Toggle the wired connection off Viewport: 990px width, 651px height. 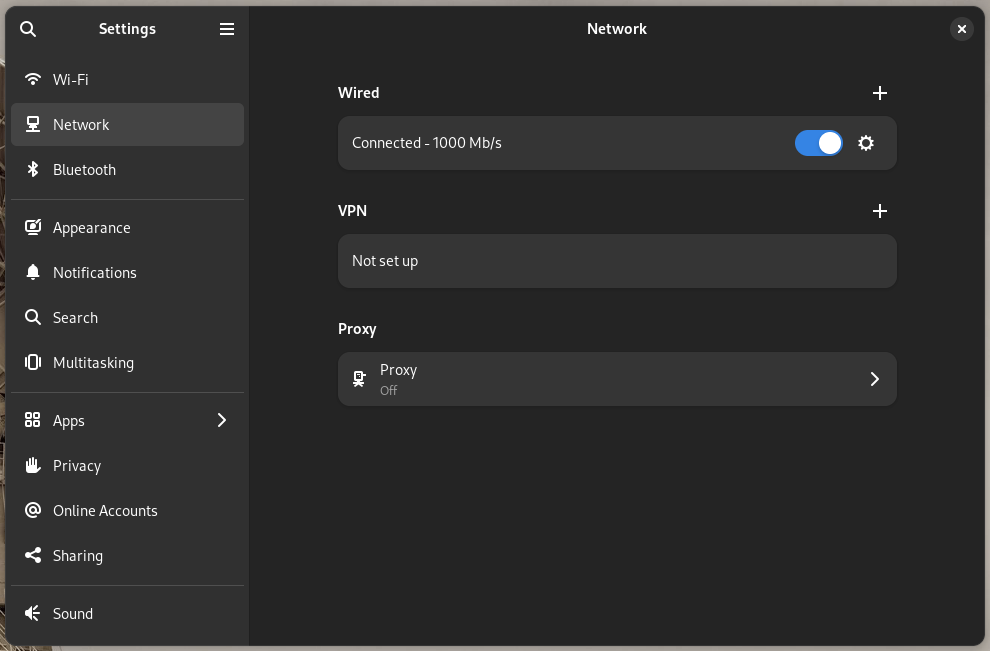818,143
